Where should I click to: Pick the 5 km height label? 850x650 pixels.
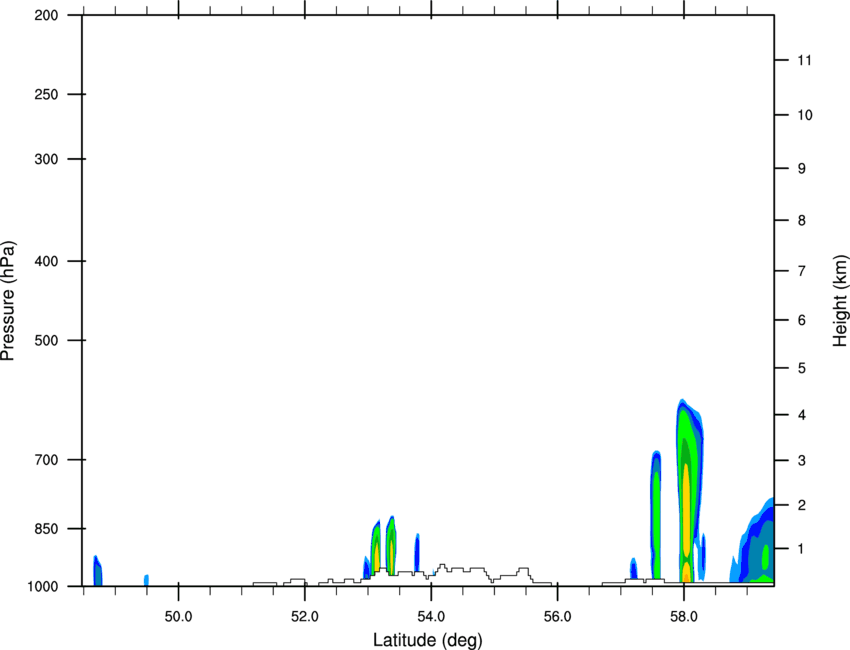(x=802, y=368)
